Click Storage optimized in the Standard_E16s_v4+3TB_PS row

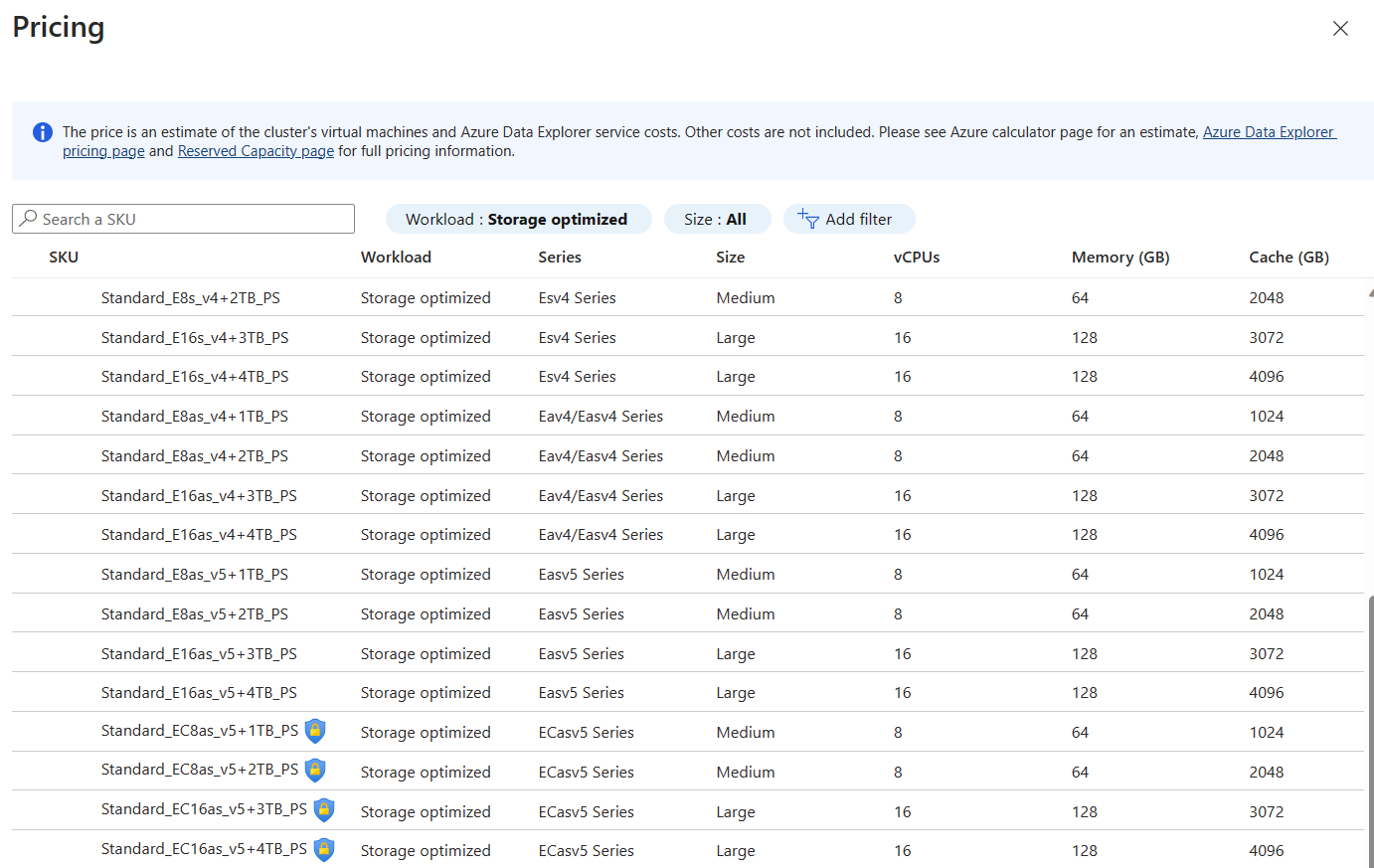426,337
